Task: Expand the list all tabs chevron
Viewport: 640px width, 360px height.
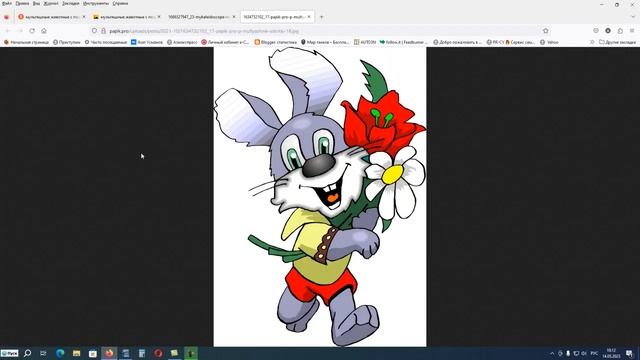Action: pyautogui.click(x=633, y=17)
